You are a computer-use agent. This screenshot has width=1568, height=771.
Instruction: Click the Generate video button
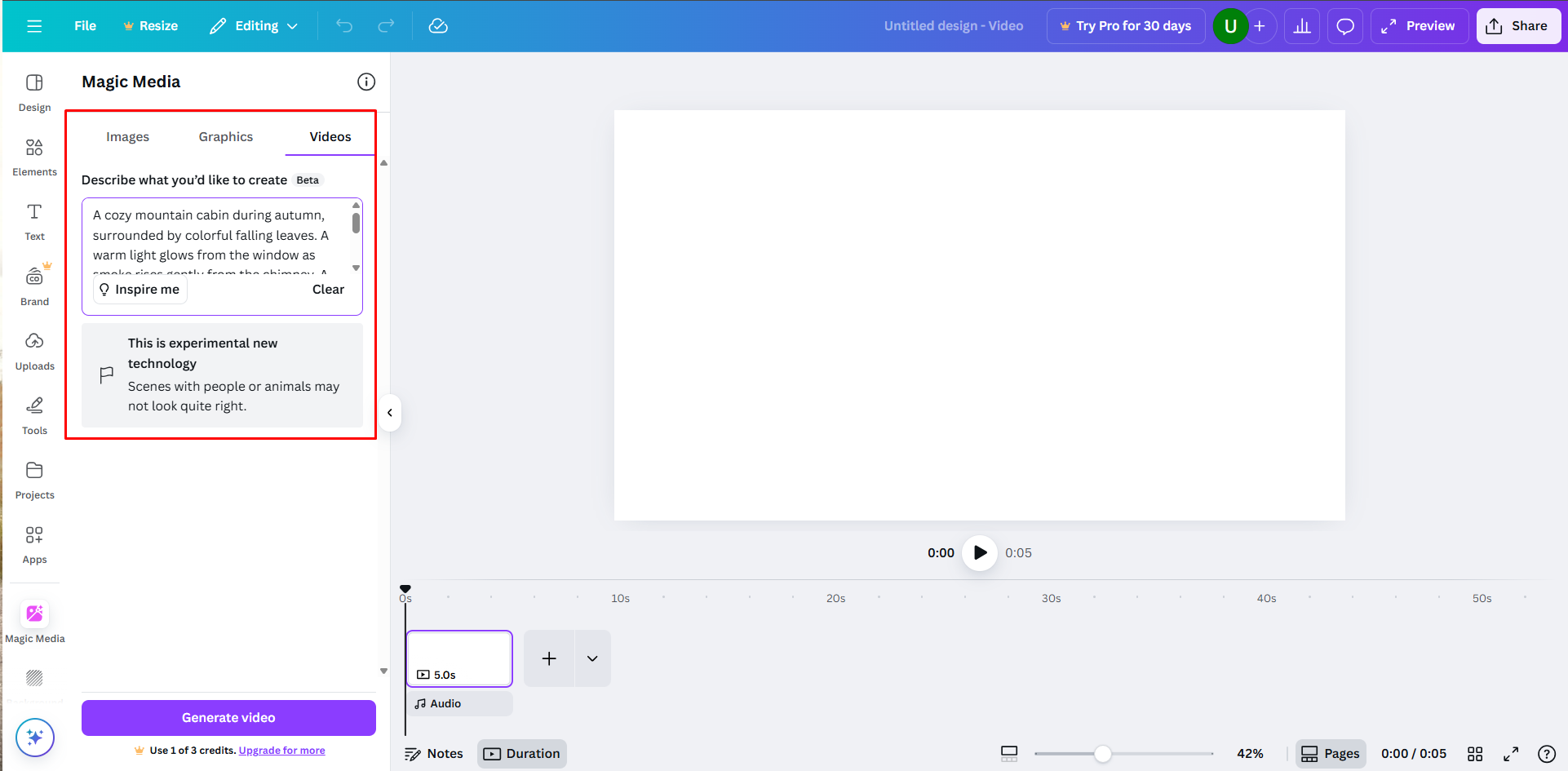[228, 717]
